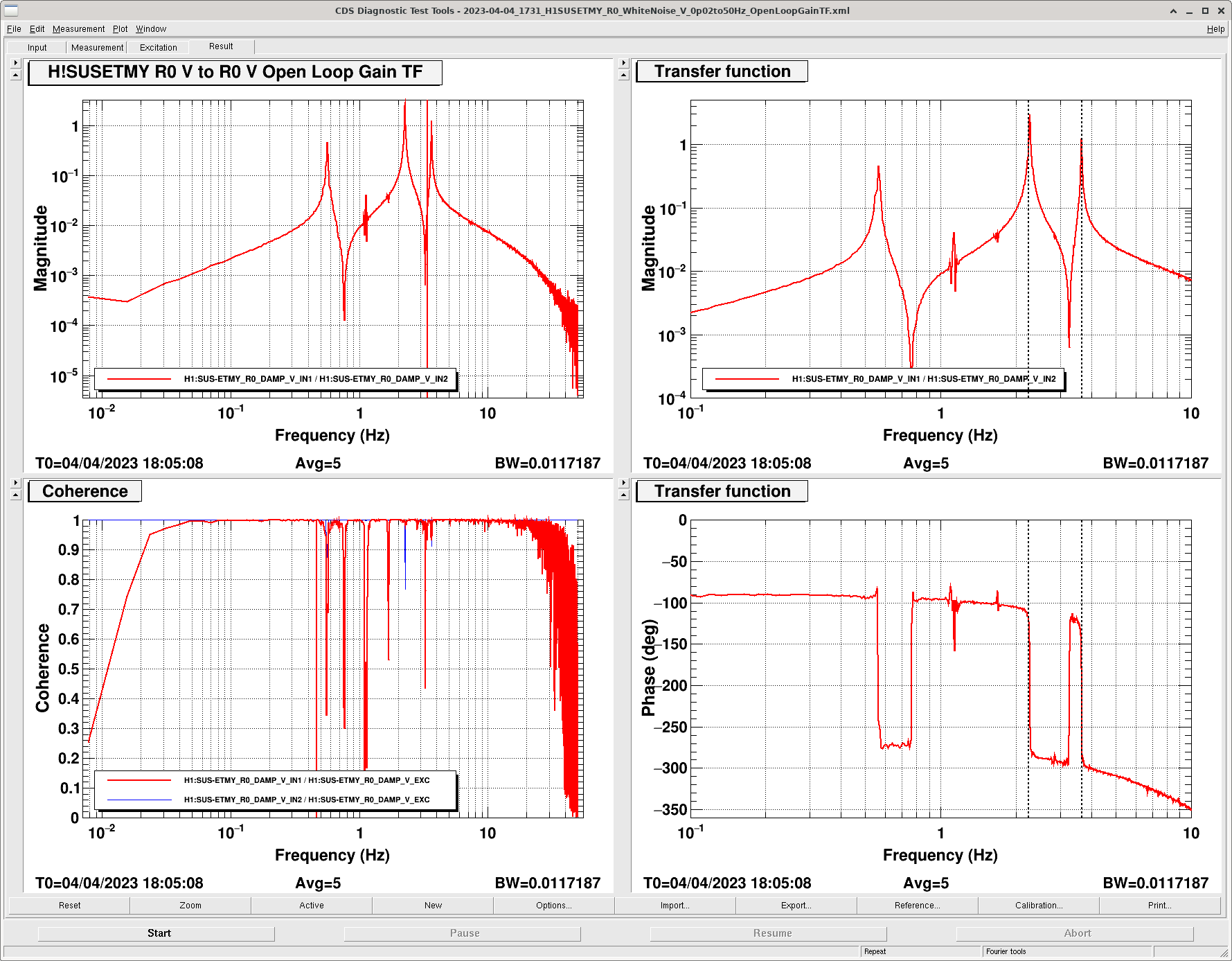Click bottom-right Transfer function title
Image resolution: width=1232 pixels, height=961 pixels.
(x=722, y=491)
